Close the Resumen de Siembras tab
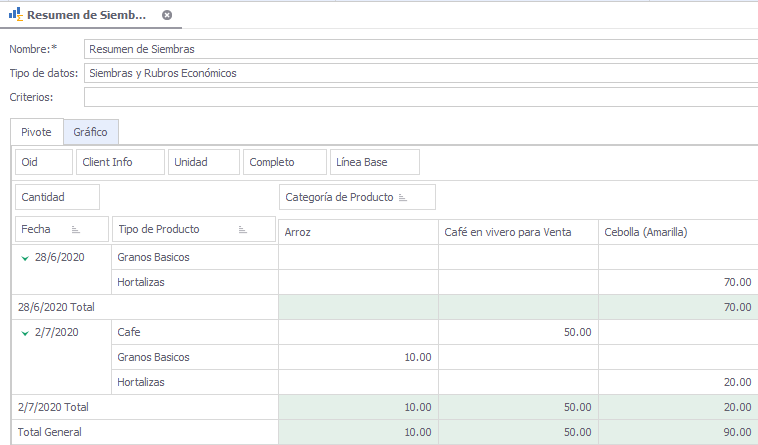This screenshot has height=445, width=758. coord(167,15)
